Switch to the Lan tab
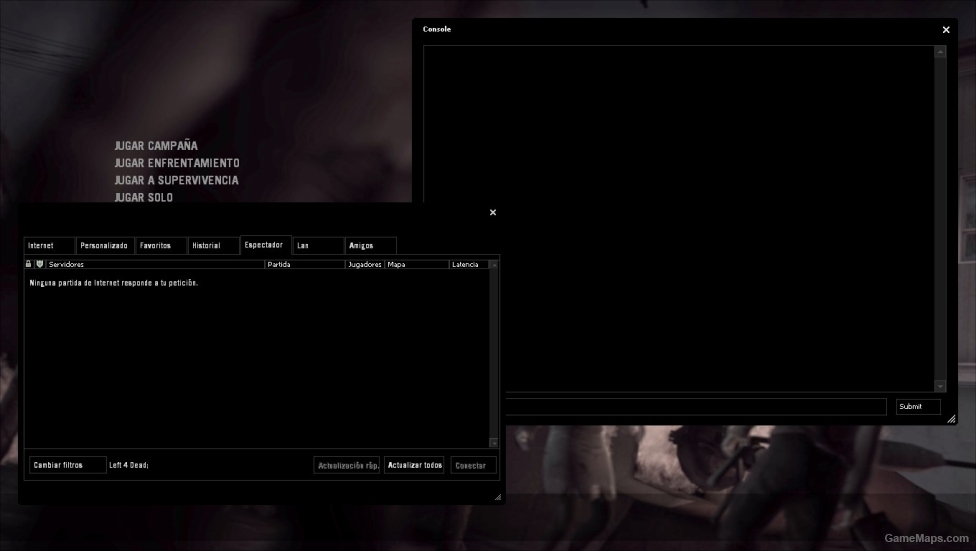Image resolution: width=976 pixels, height=551 pixels. (318, 245)
